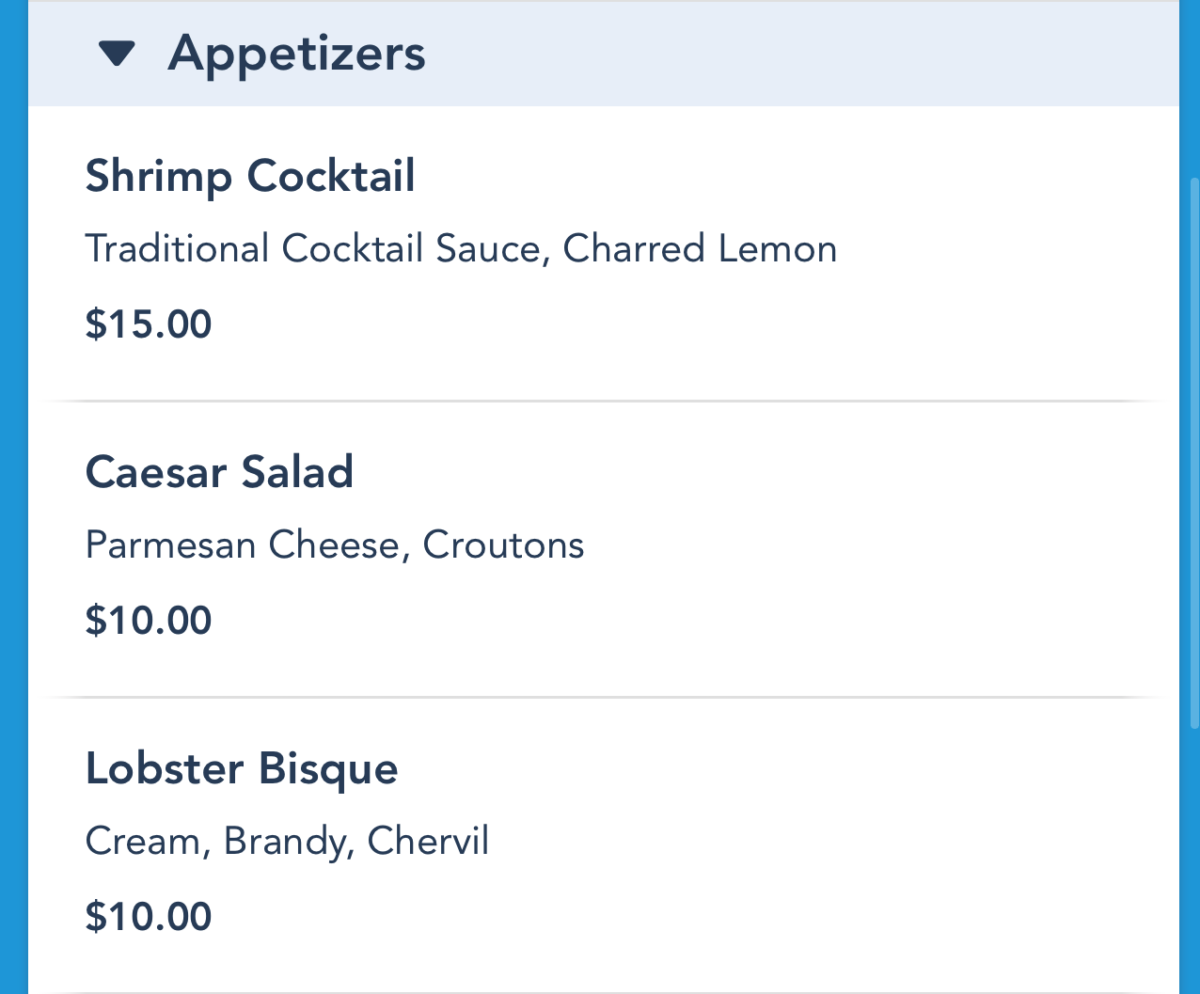Click the word Bisque in the item title

pyautogui.click(x=329, y=768)
